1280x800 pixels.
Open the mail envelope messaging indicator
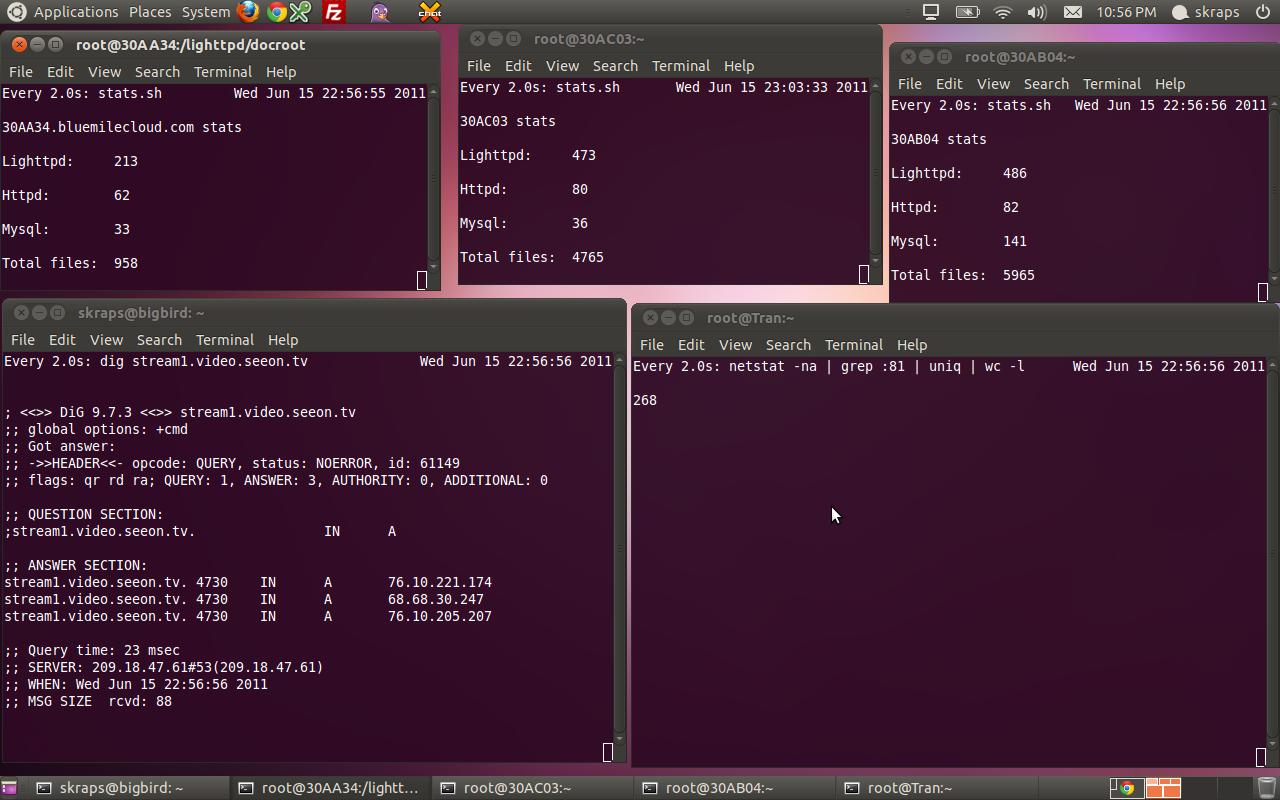click(1072, 12)
